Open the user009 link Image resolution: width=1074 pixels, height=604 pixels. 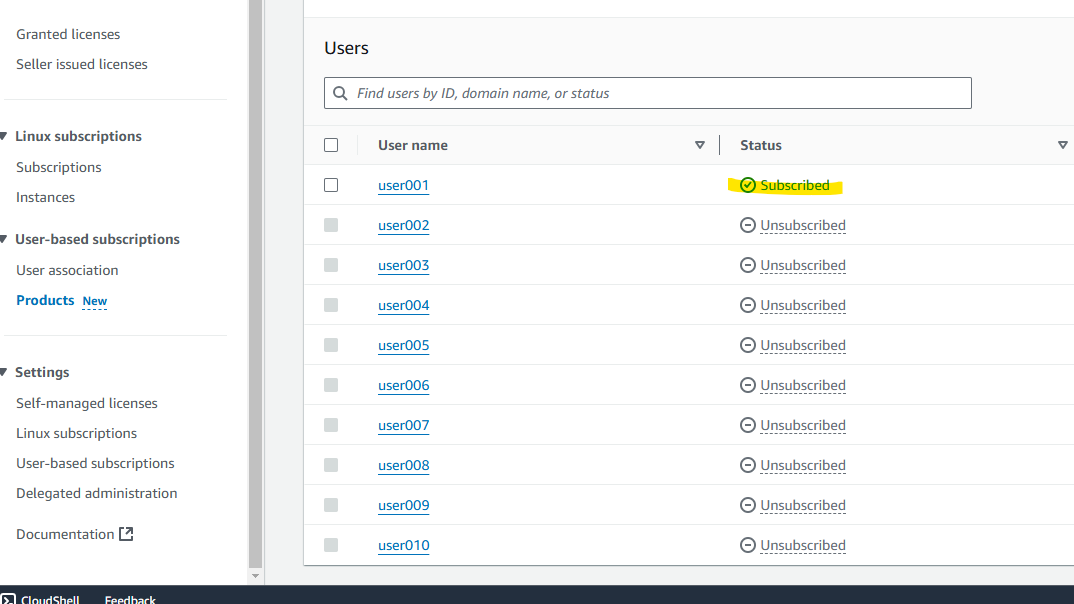[x=403, y=505]
